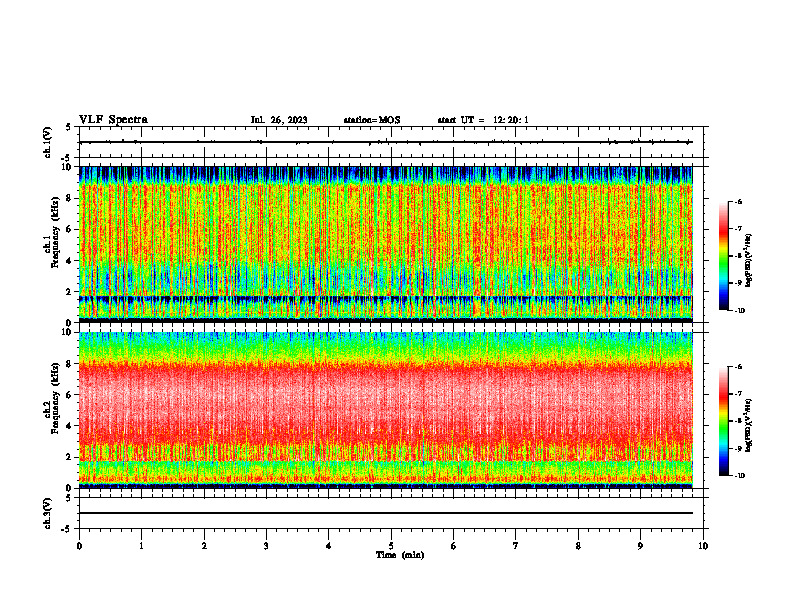Click the "ch.1(V)" axis label at top
792x612 pixels.
pos(48,142)
